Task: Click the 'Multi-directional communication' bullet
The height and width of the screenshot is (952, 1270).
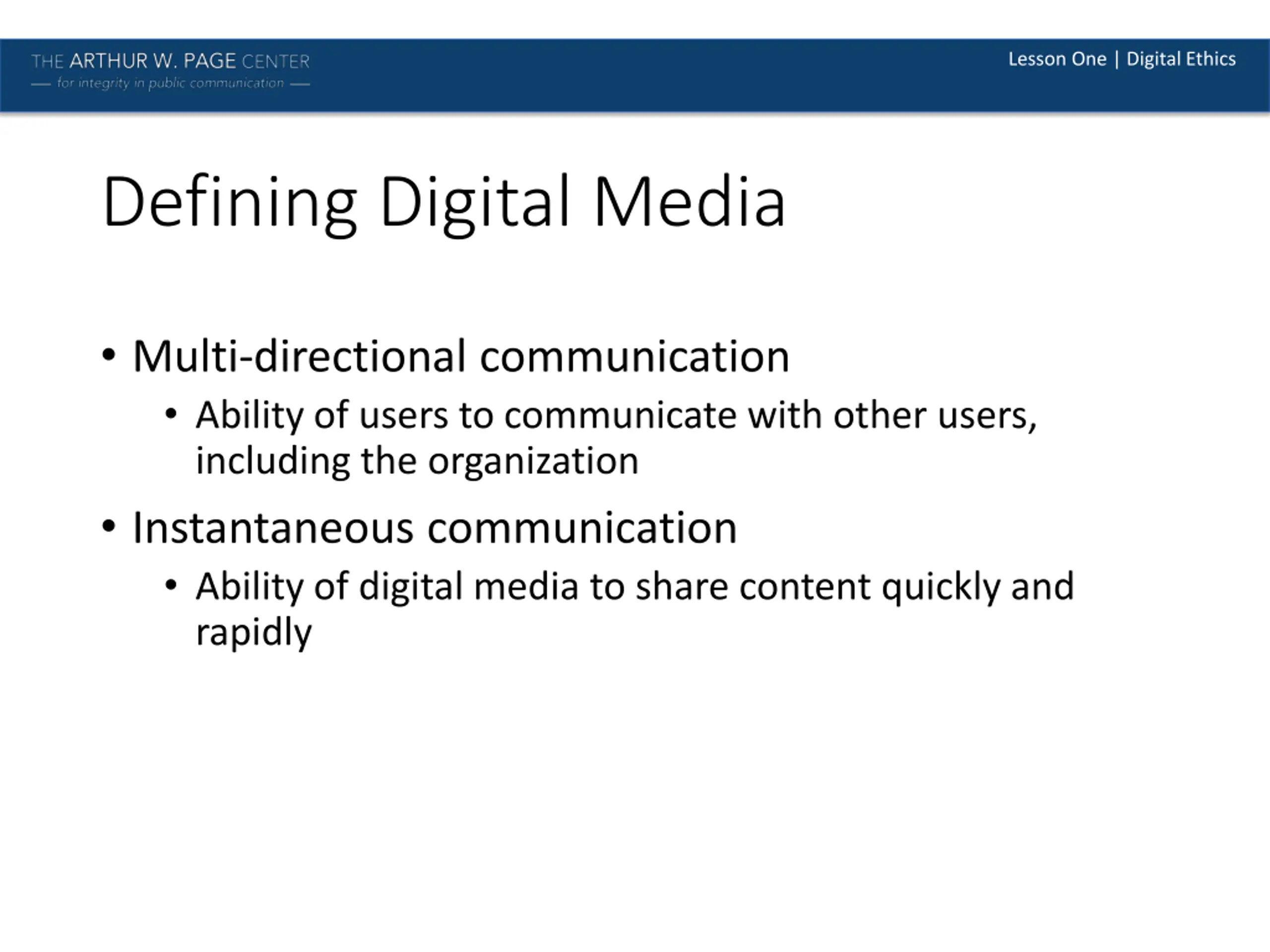Action: point(461,357)
